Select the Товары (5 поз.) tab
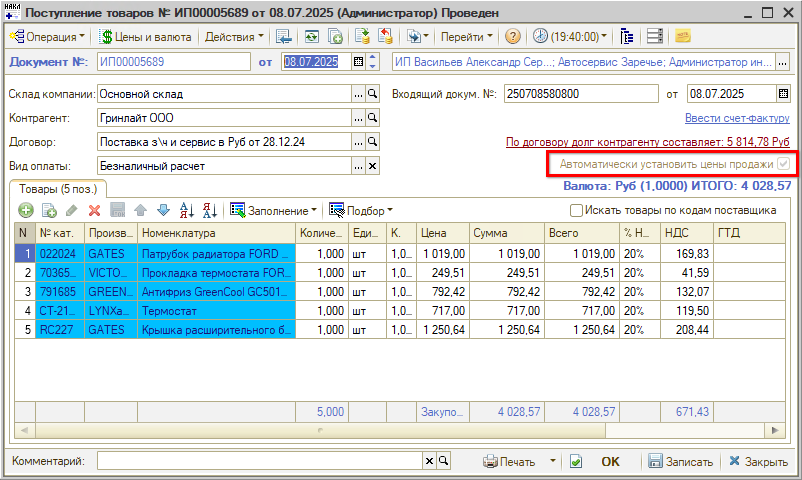The height and width of the screenshot is (480, 802). 57,188
